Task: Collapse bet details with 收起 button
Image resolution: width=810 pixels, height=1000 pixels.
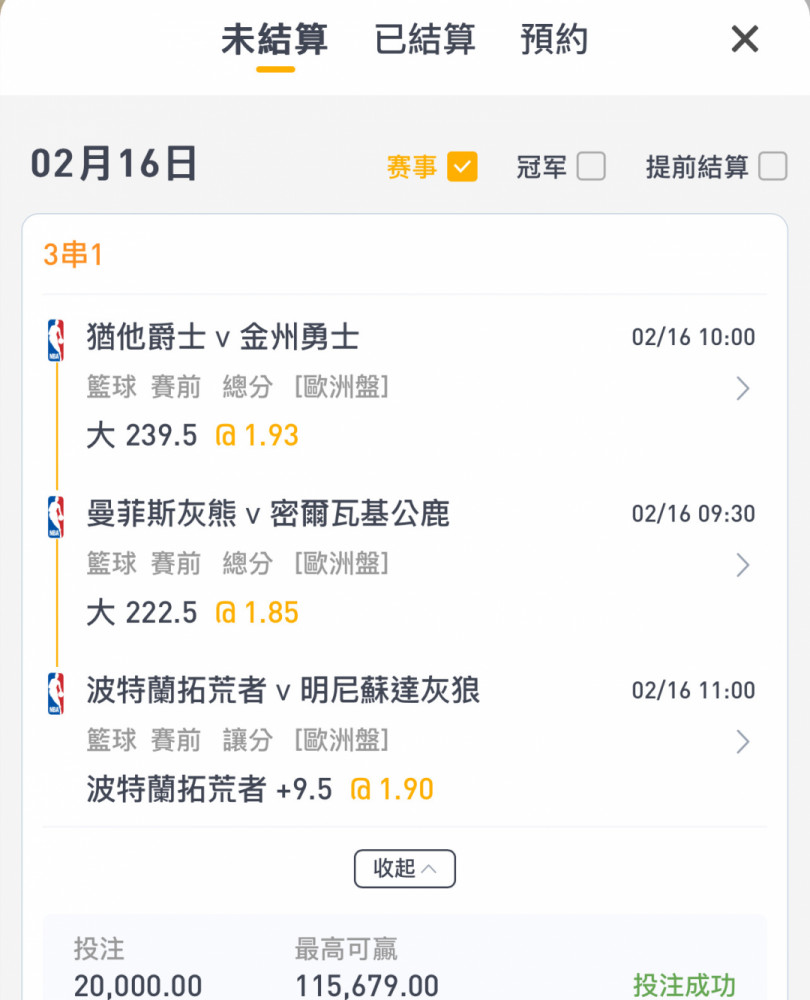Action: 405,869
